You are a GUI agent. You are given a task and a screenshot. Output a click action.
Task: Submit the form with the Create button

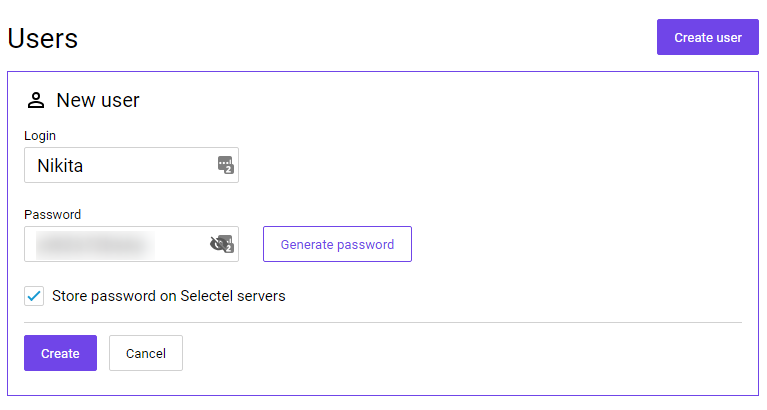point(60,353)
